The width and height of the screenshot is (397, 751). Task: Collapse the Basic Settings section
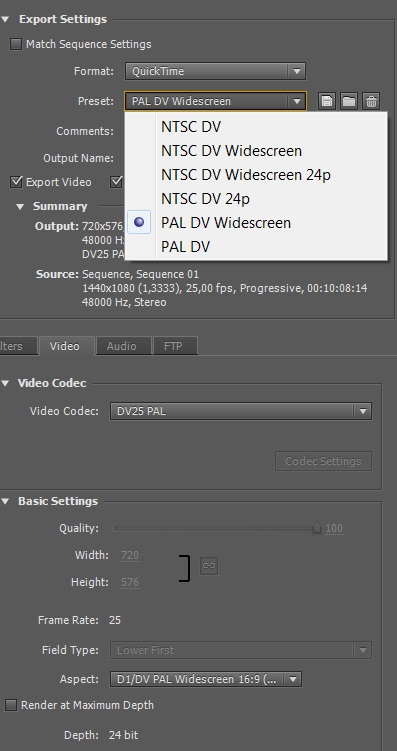click(5, 501)
